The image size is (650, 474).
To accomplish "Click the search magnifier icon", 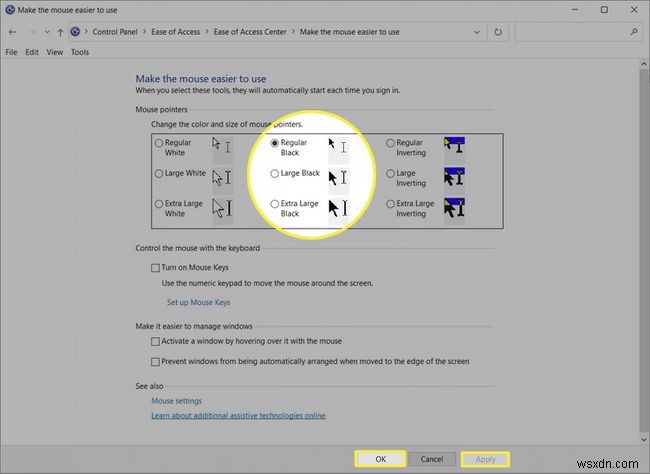I will coord(633,32).
